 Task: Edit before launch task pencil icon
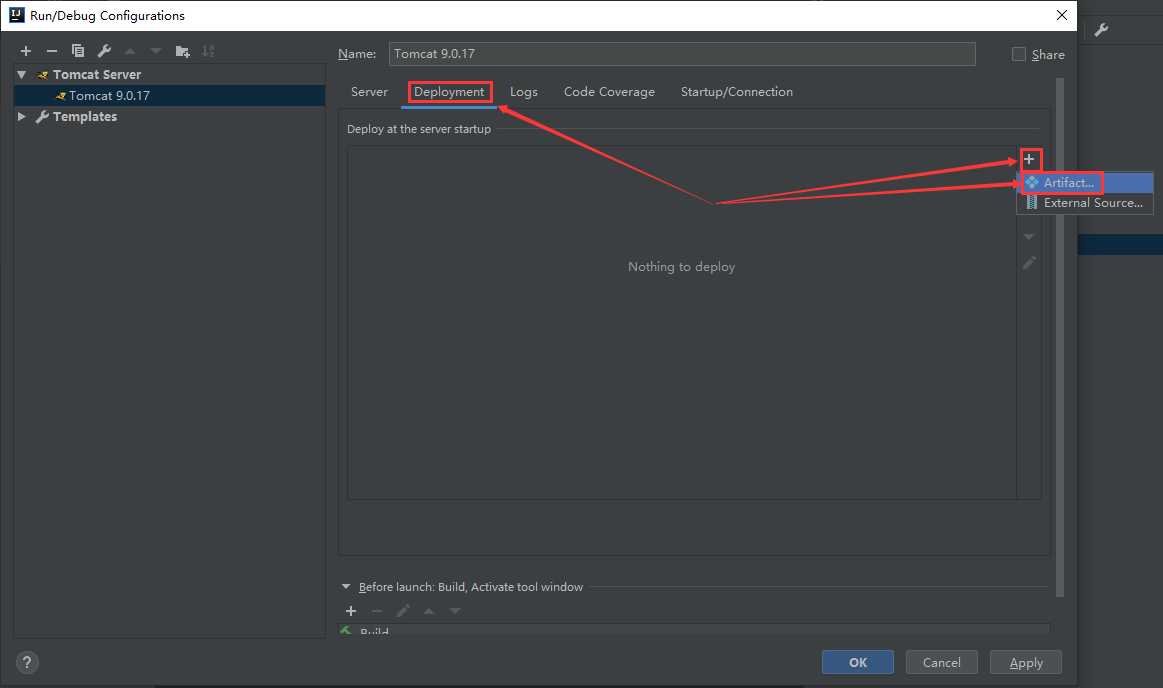[403, 611]
